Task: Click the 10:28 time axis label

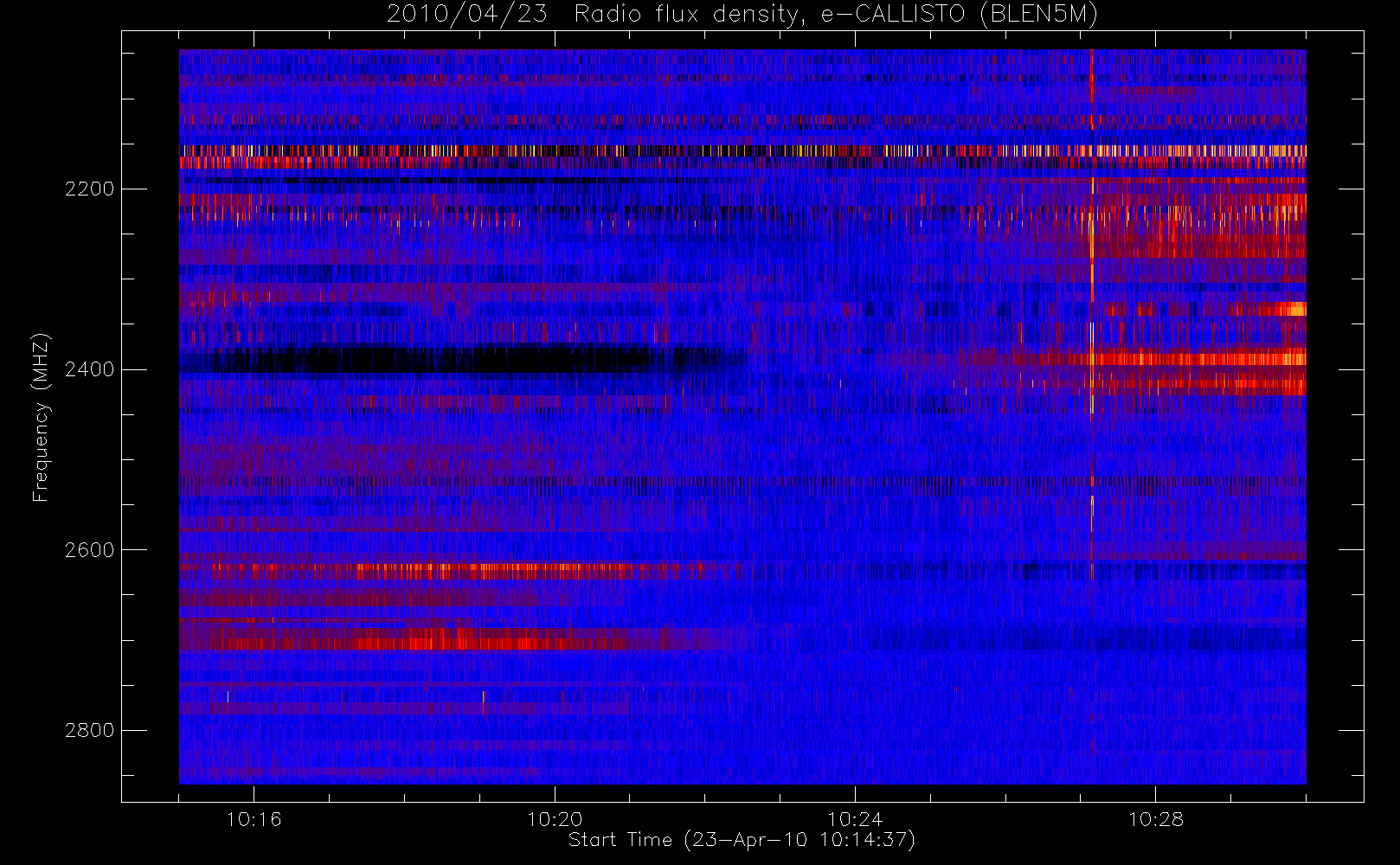Action: (1156, 819)
